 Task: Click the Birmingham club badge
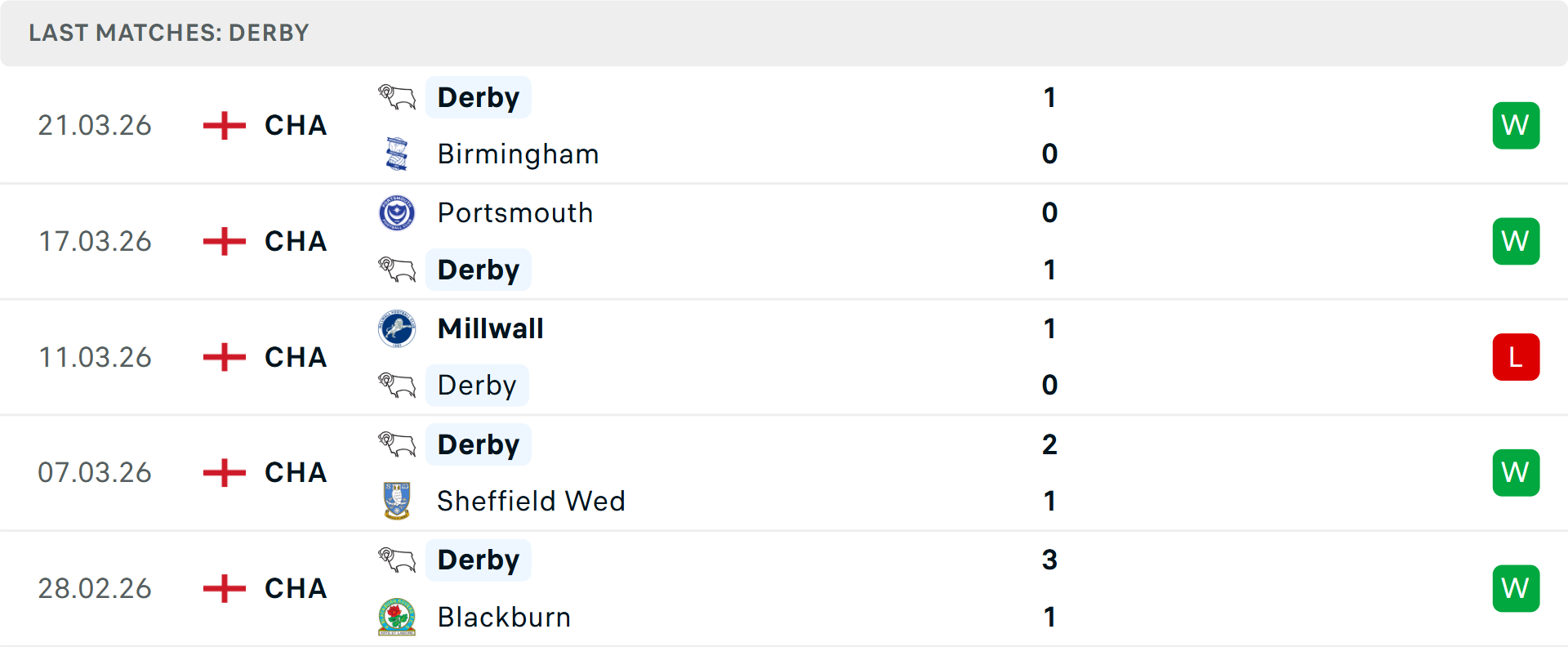pos(395,154)
